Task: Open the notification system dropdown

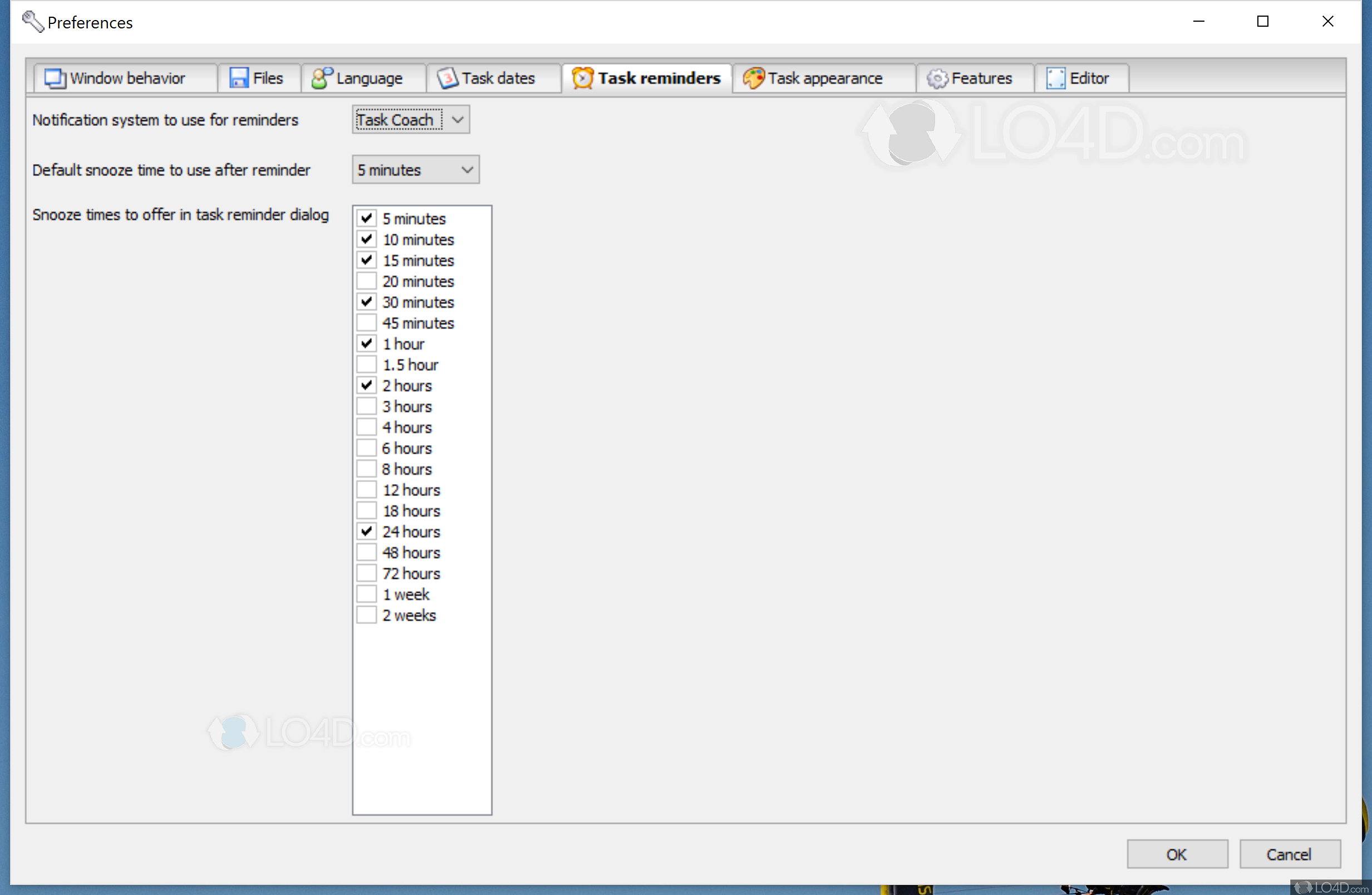Action: 457,119
